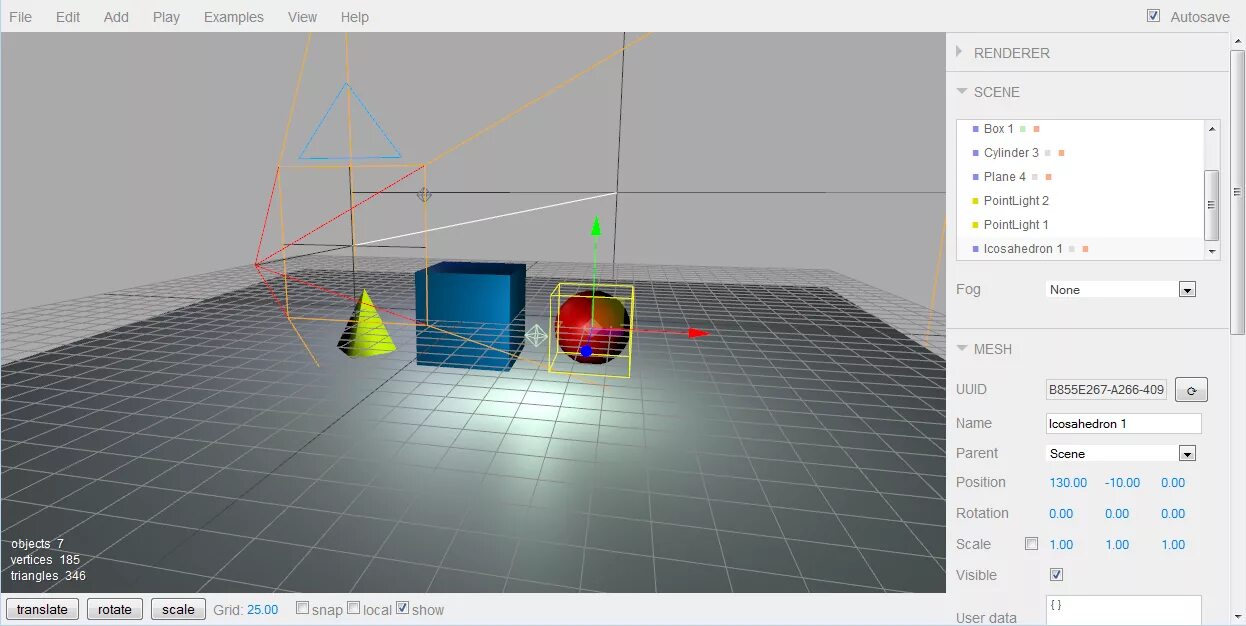Click the Position Y value -10.00
This screenshot has height=626, width=1246.
[1123, 482]
